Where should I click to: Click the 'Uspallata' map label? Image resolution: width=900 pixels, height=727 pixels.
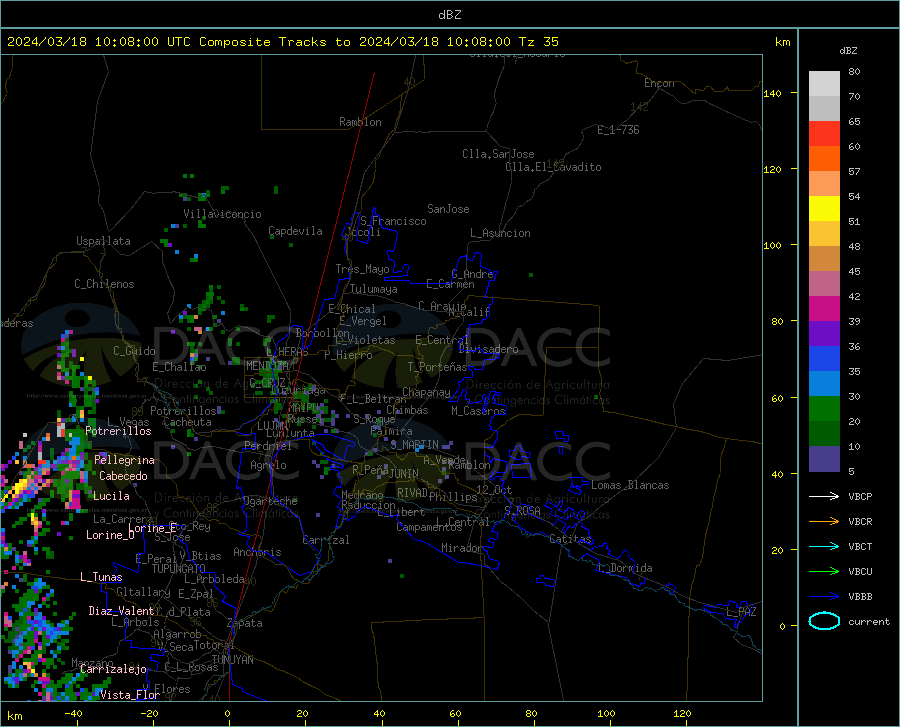pos(103,241)
